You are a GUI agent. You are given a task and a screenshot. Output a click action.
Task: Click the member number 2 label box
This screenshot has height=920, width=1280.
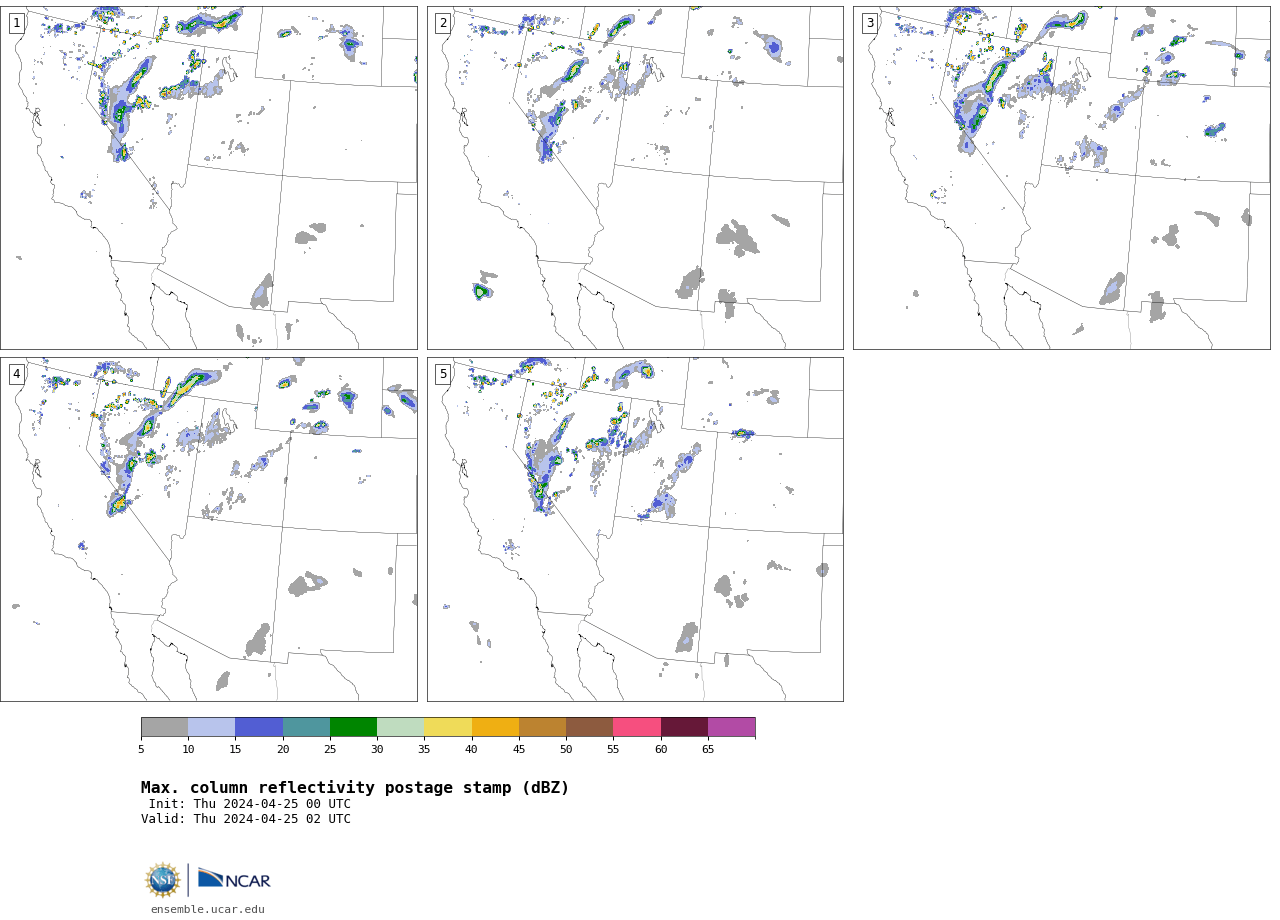click(443, 23)
